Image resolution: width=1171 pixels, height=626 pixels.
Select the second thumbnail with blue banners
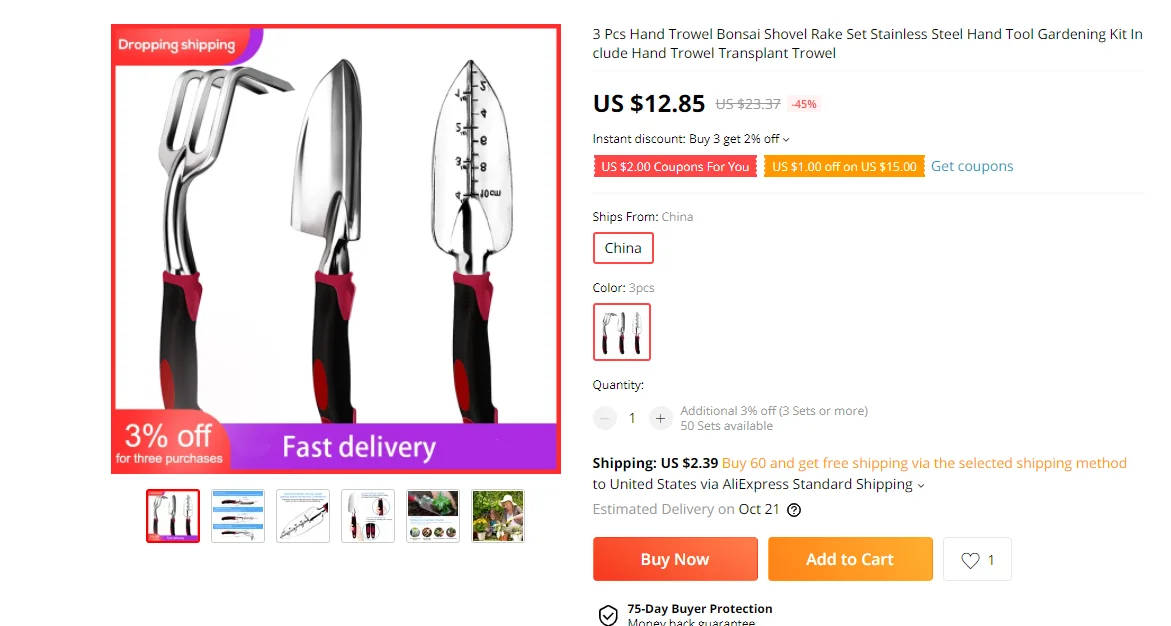pyautogui.click(x=237, y=515)
